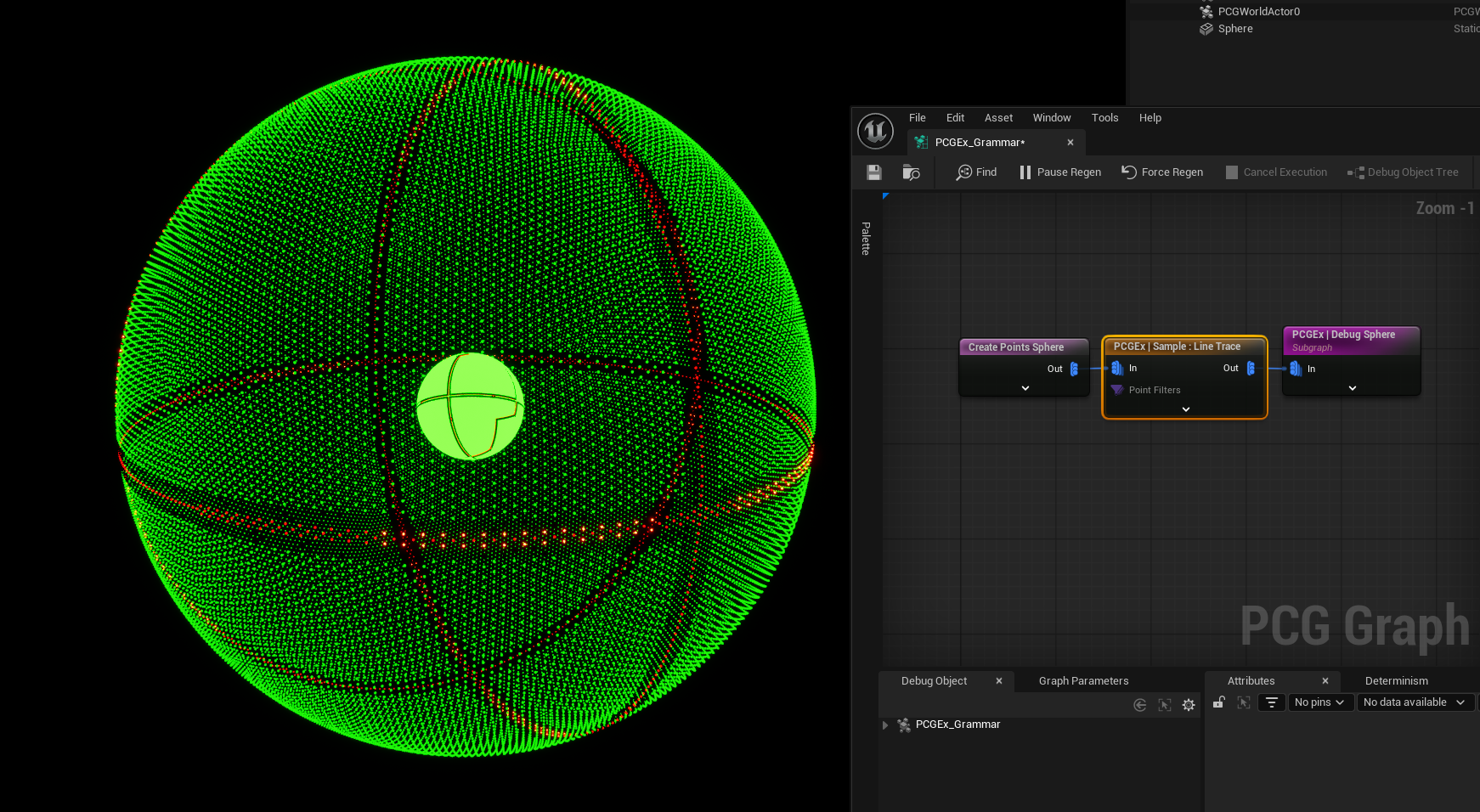This screenshot has height=812, width=1480.
Task: Expand the Sample Line Trace node chevron
Action: click(x=1186, y=409)
